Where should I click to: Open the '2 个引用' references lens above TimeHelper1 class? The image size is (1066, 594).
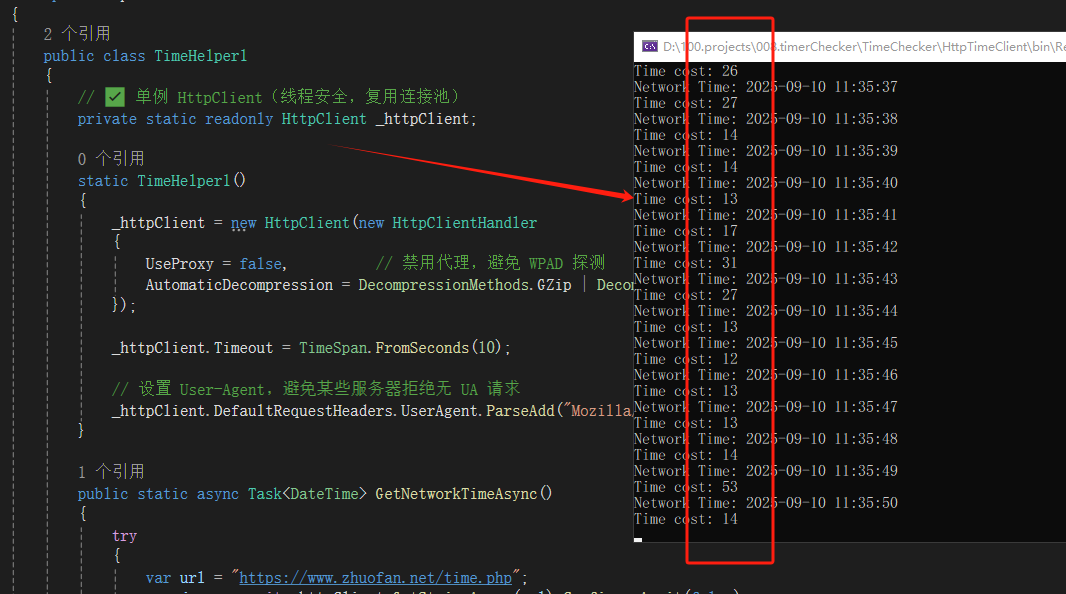coord(77,34)
